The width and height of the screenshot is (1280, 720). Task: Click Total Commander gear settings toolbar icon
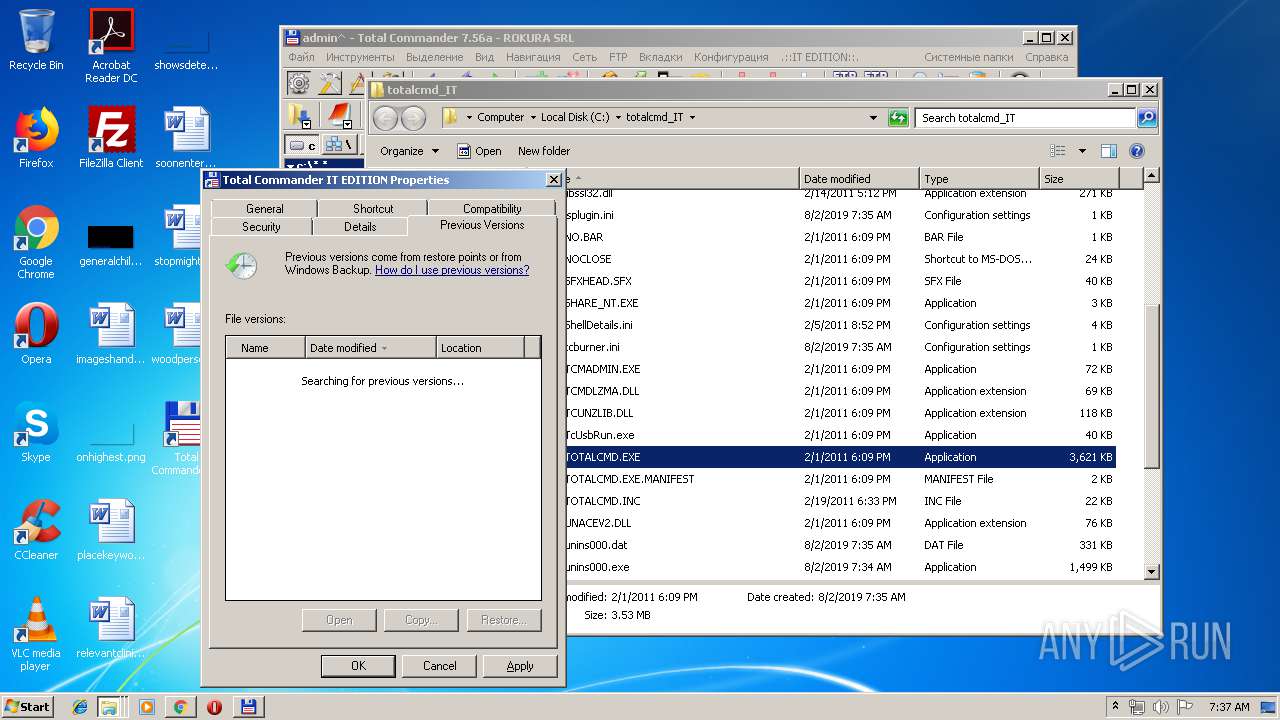coord(299,82)
